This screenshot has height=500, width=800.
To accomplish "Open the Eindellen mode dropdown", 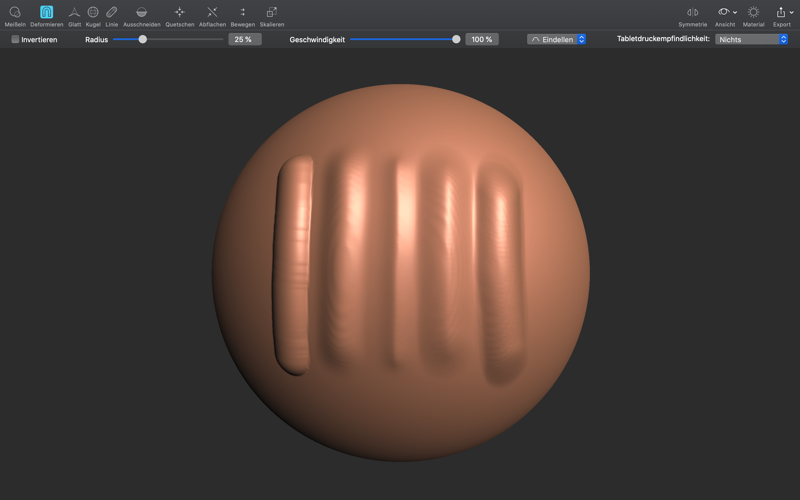I will click(x=557, y=40).
